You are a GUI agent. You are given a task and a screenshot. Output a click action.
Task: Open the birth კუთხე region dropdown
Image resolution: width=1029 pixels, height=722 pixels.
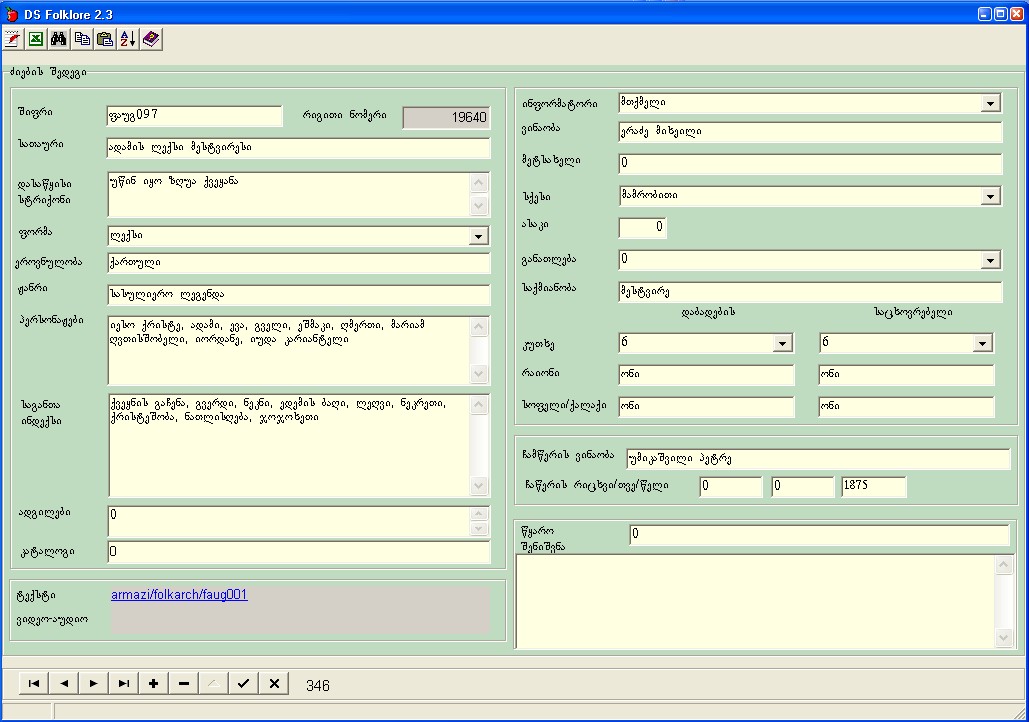pyautogui.click(x=782, y=343)
